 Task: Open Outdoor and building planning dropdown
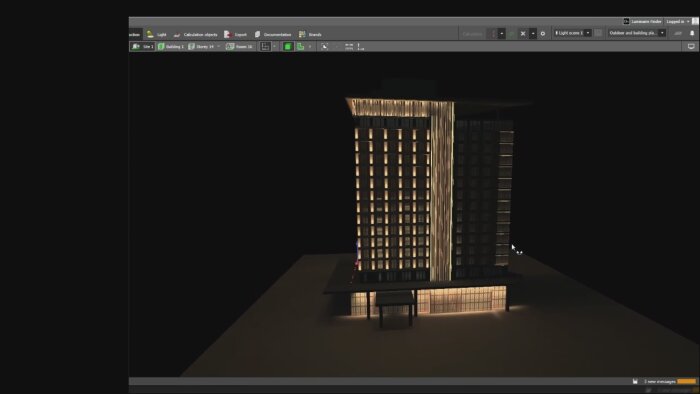click(637, 33)
